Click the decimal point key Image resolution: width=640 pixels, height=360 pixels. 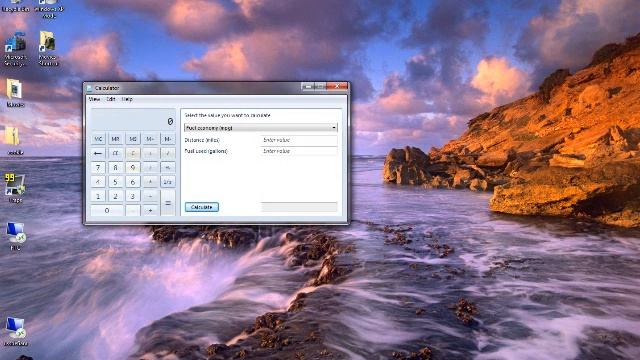coord(133,211)
